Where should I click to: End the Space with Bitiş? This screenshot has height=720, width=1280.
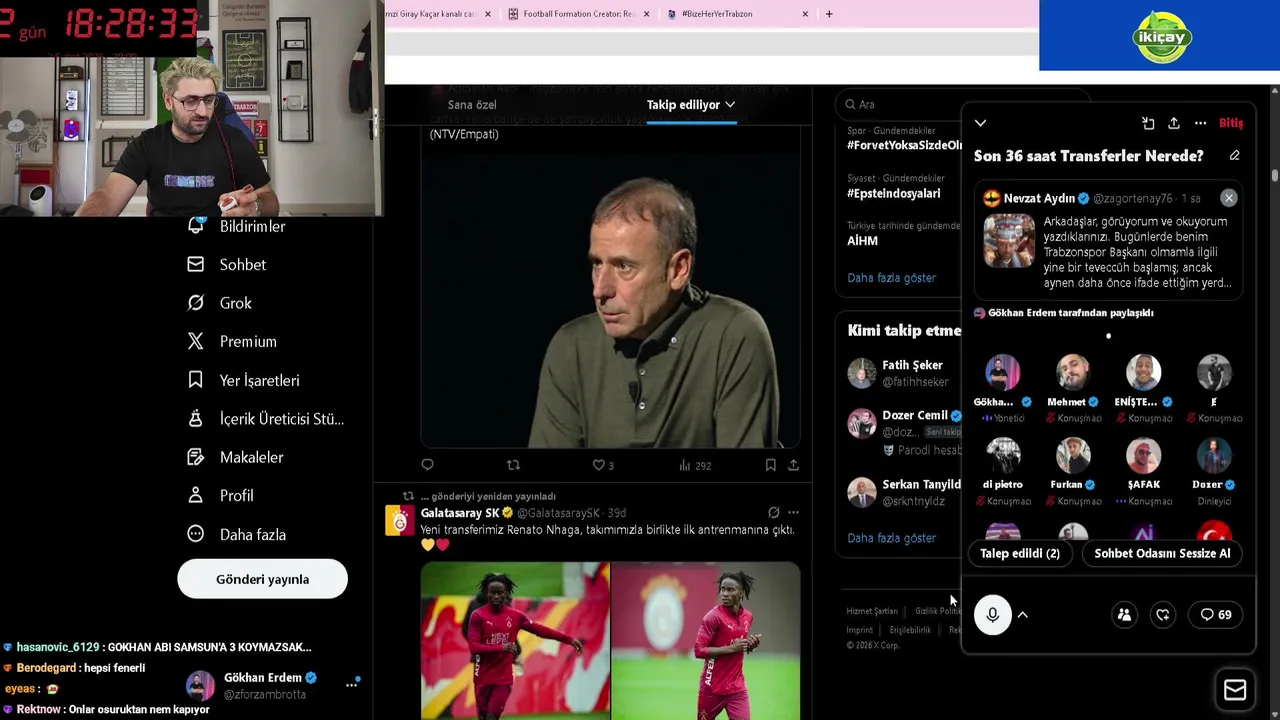[x=1231, y=123]
